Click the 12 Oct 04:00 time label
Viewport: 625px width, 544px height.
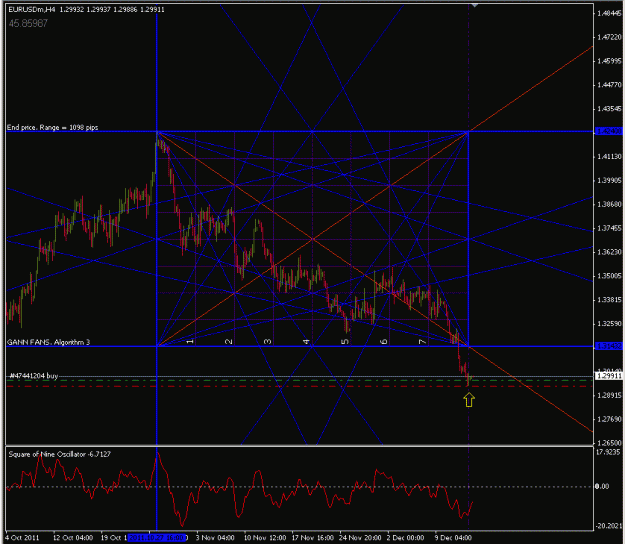(73, 538)
